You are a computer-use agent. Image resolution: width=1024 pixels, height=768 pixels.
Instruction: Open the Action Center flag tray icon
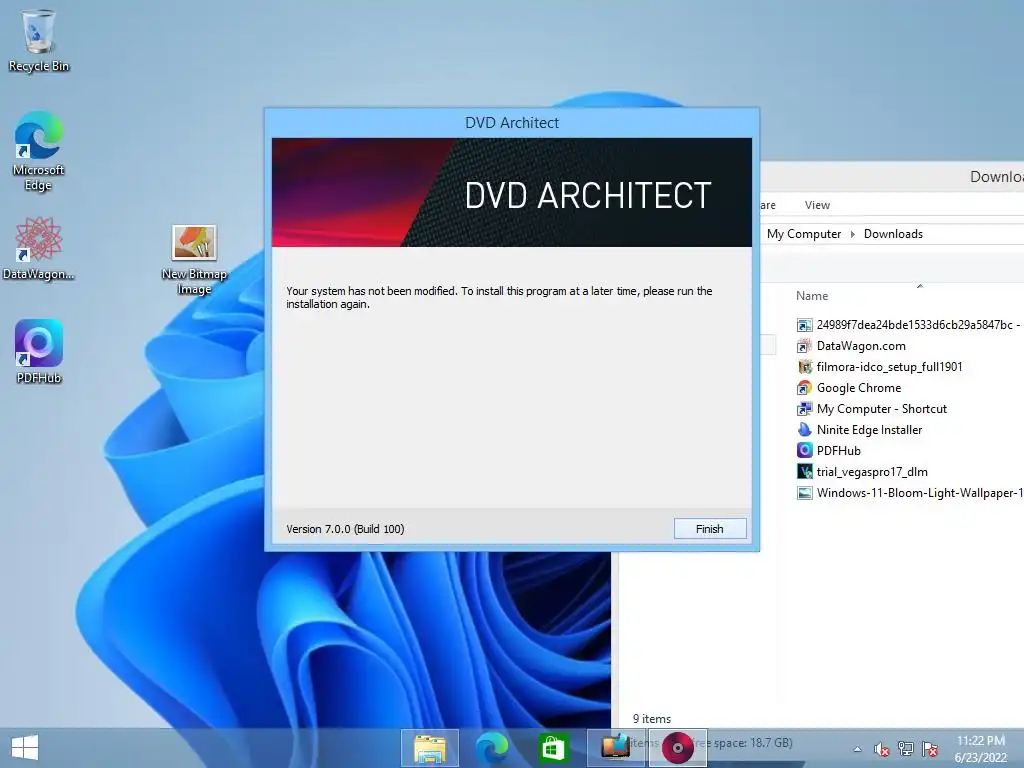[x=930, y=749]
